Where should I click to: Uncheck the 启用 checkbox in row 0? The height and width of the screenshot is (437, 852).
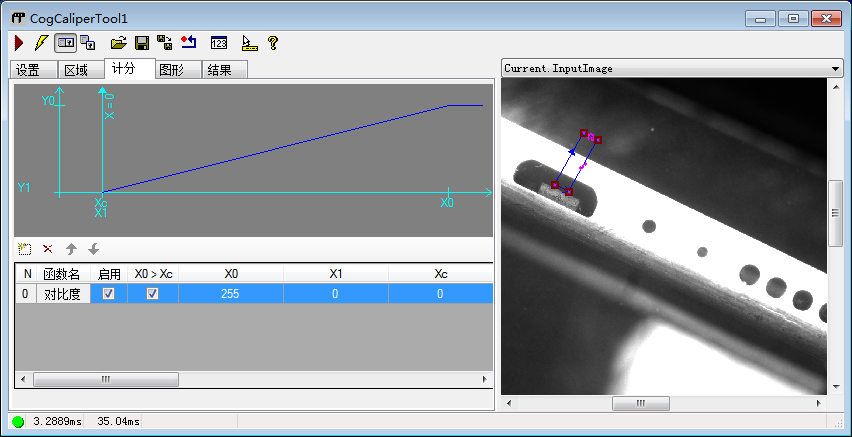point(109,294)
